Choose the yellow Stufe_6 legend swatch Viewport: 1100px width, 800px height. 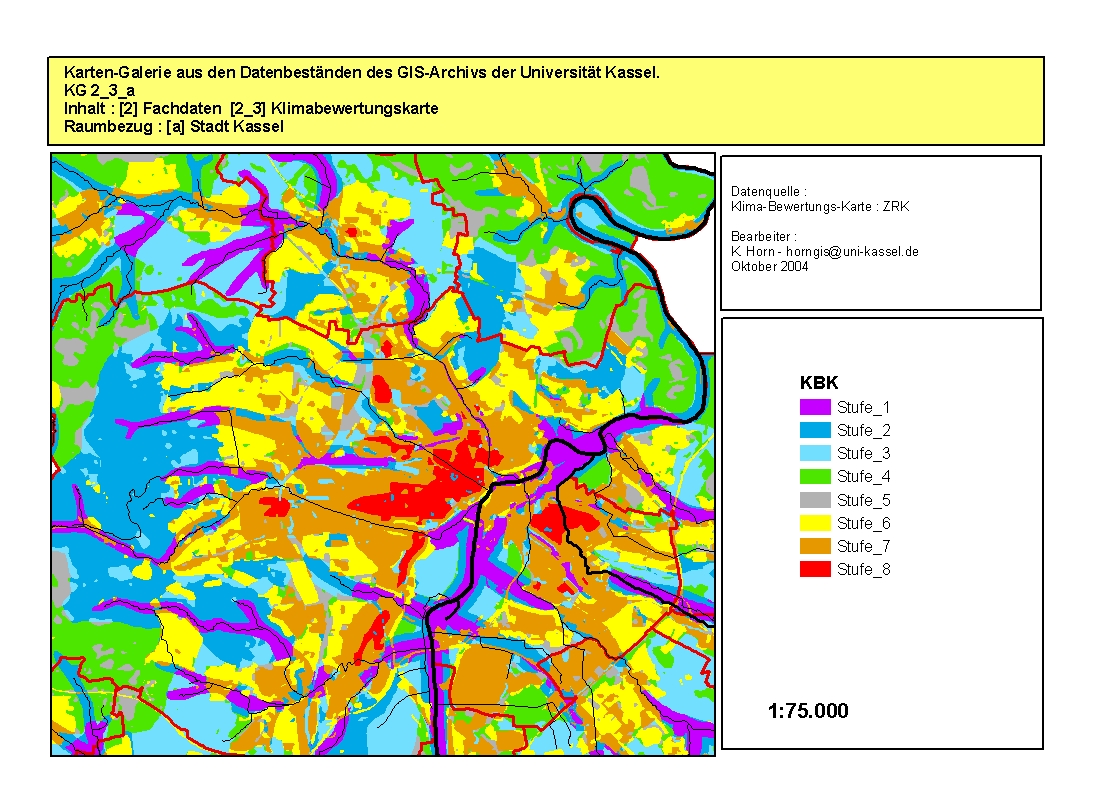pyautogui.click(x=815, y=523)
